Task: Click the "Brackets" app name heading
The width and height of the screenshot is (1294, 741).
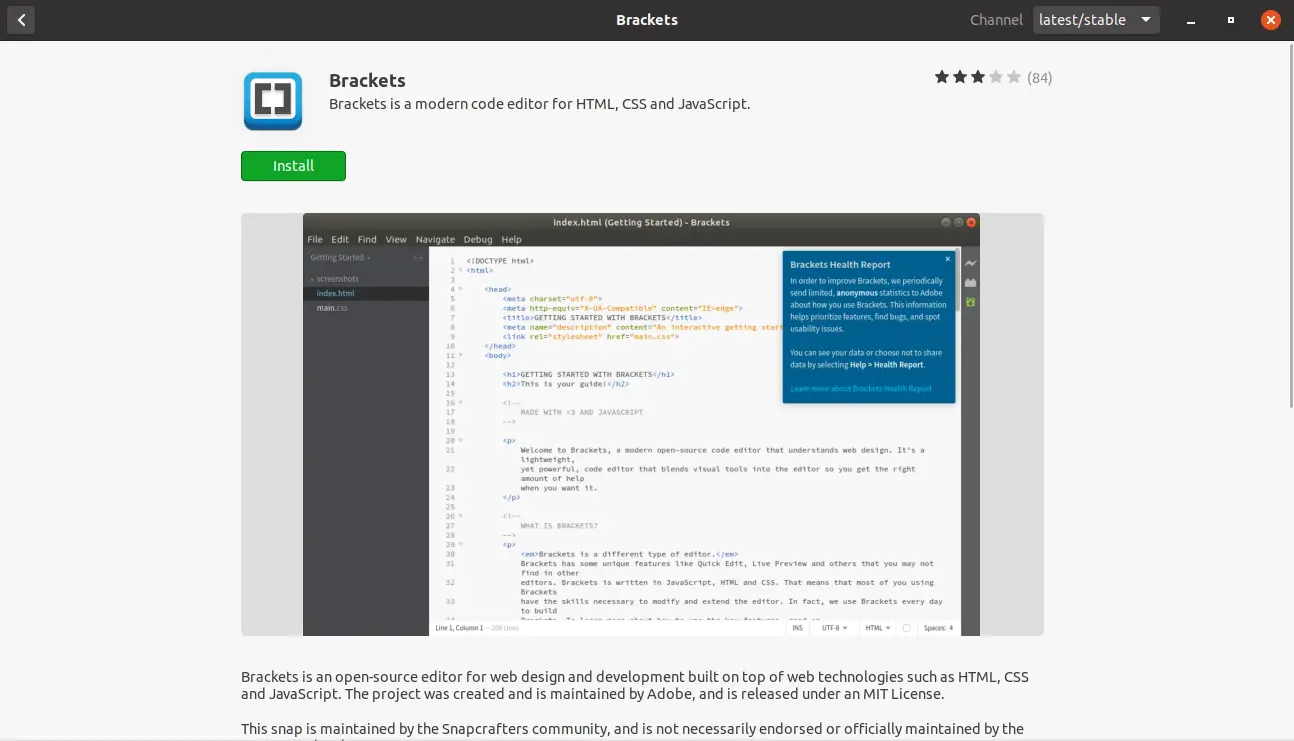Action: 367,81
